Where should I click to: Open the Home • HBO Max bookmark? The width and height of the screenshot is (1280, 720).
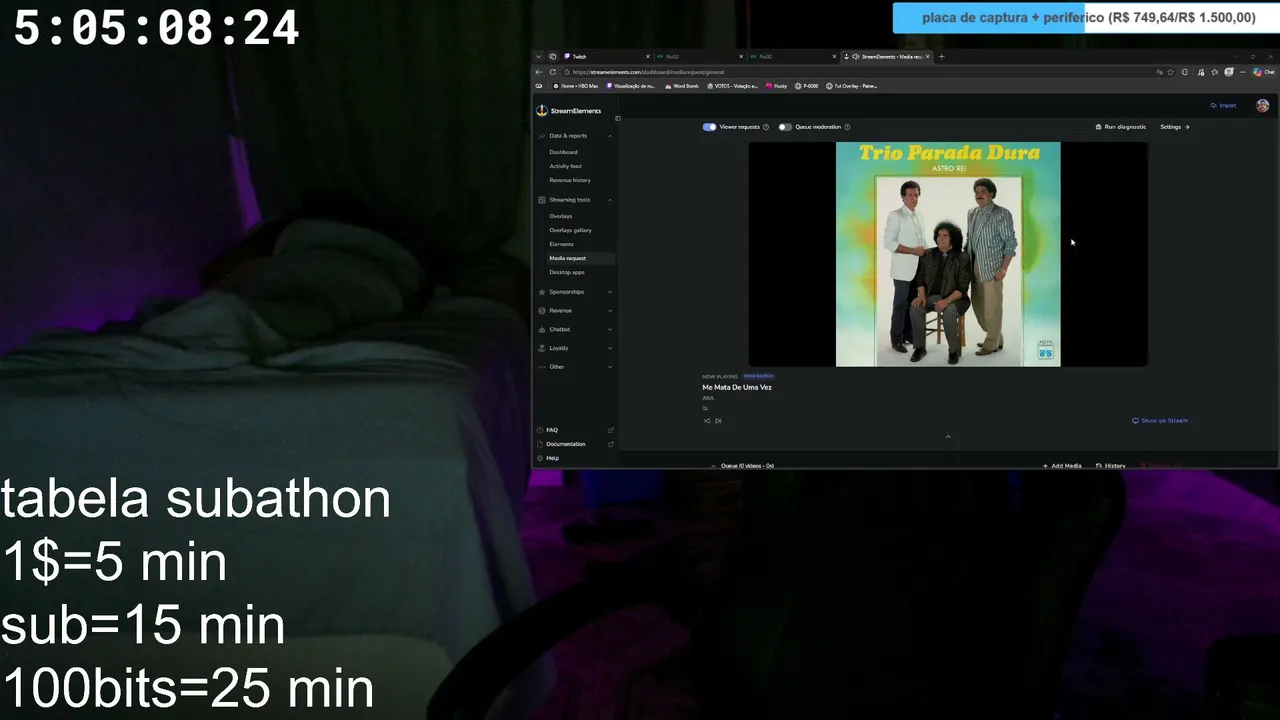click(x=575, y=86)
